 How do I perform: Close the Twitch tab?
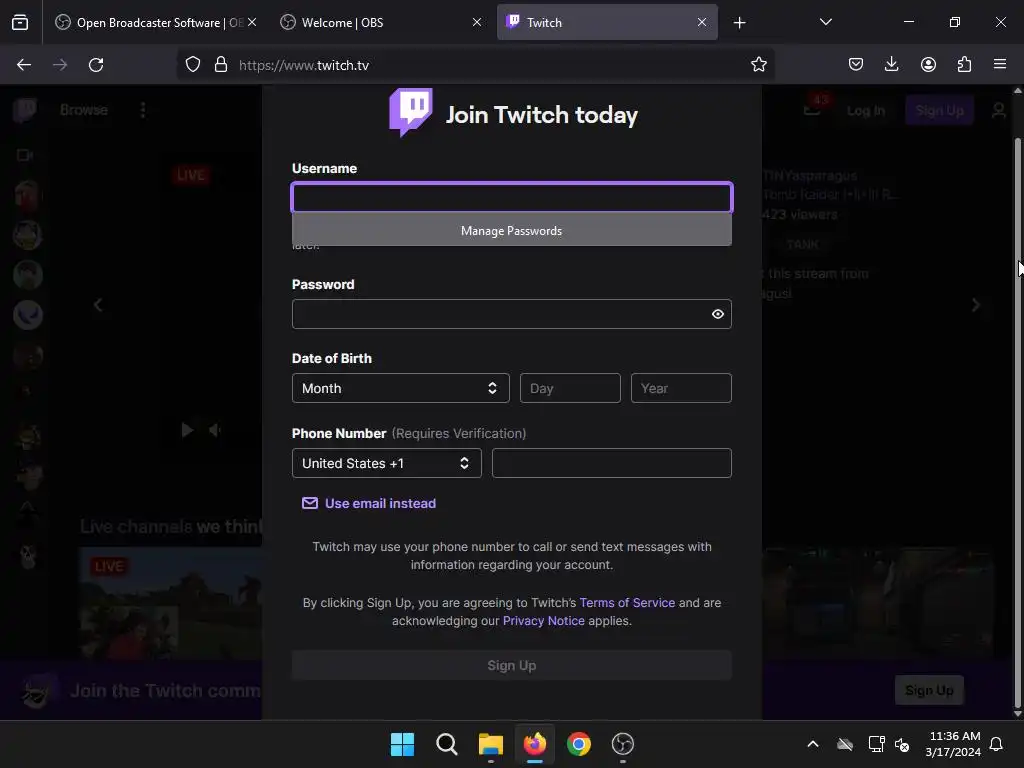[x=702, y=22]
